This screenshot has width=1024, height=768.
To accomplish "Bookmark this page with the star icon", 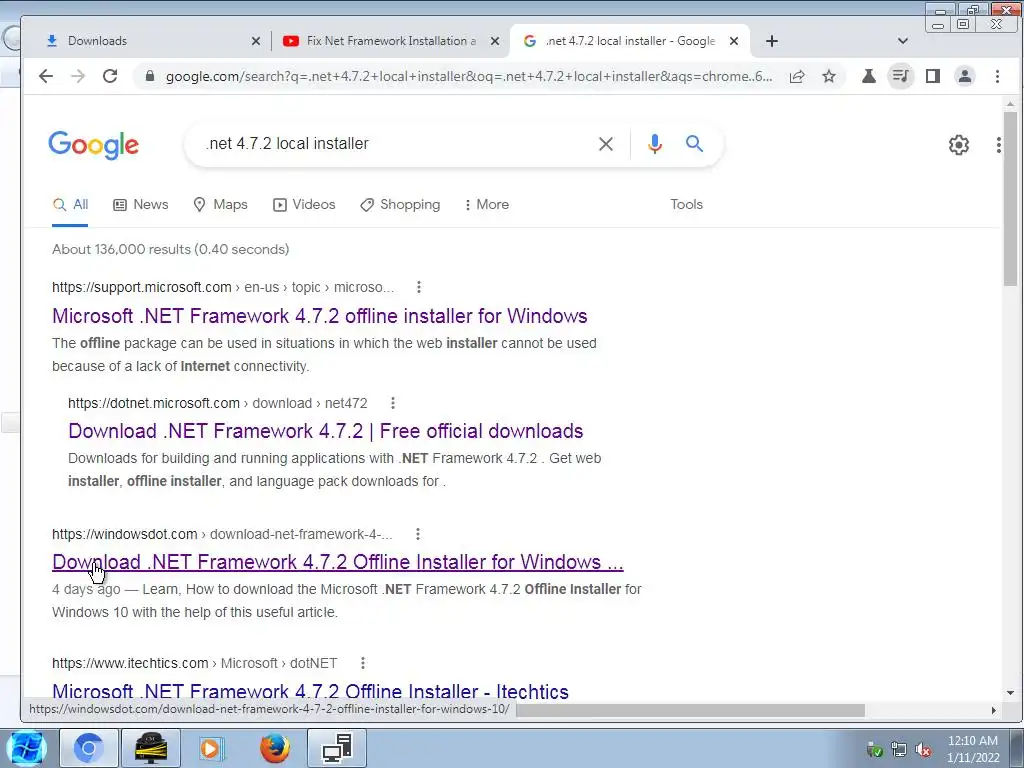I will [x=829, y=76].
